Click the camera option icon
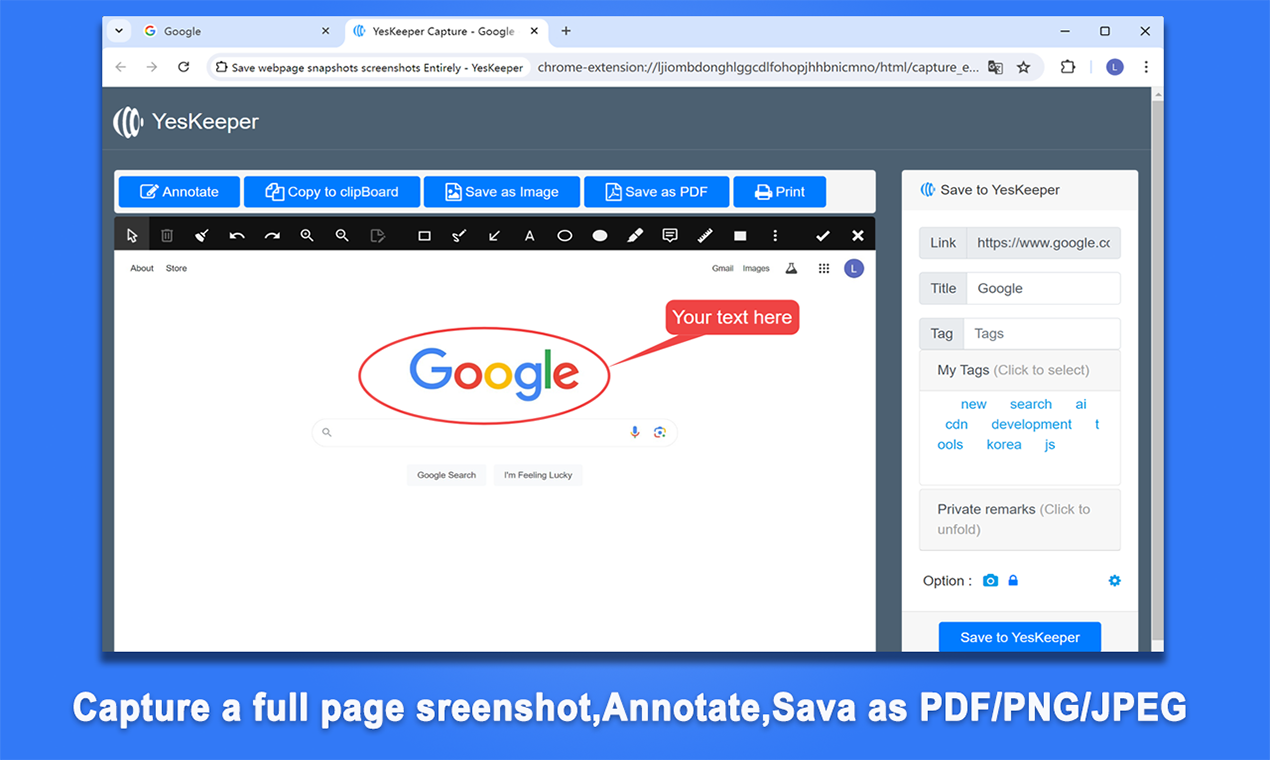This screenshot has width=1270, height=760. (990, 581)
